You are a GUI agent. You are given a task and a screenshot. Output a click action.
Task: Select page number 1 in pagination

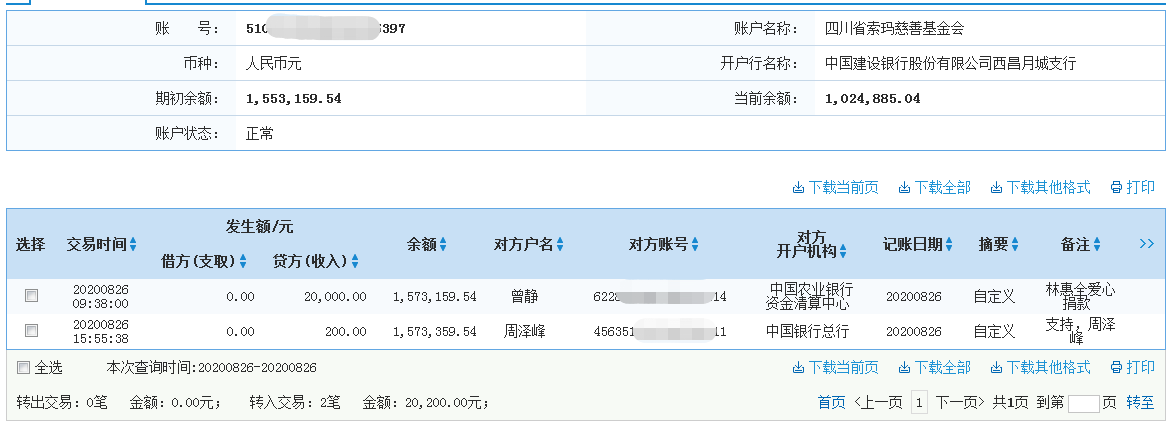coord(920,404)
